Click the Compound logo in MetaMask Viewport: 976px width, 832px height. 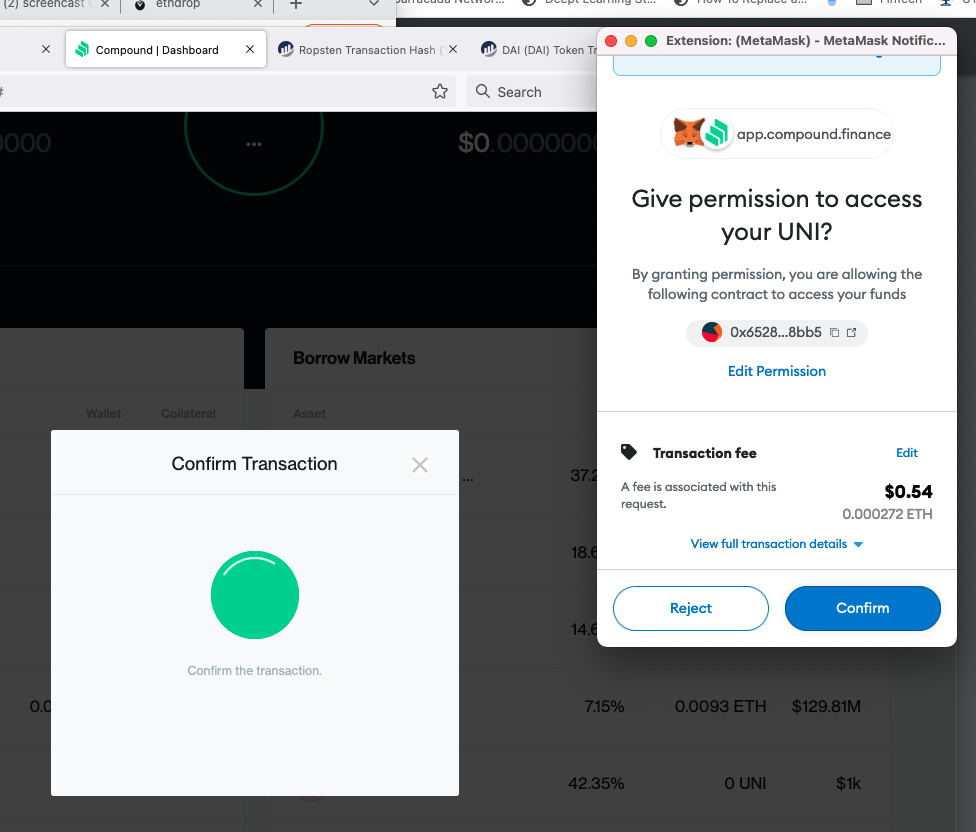pos(716,133)
